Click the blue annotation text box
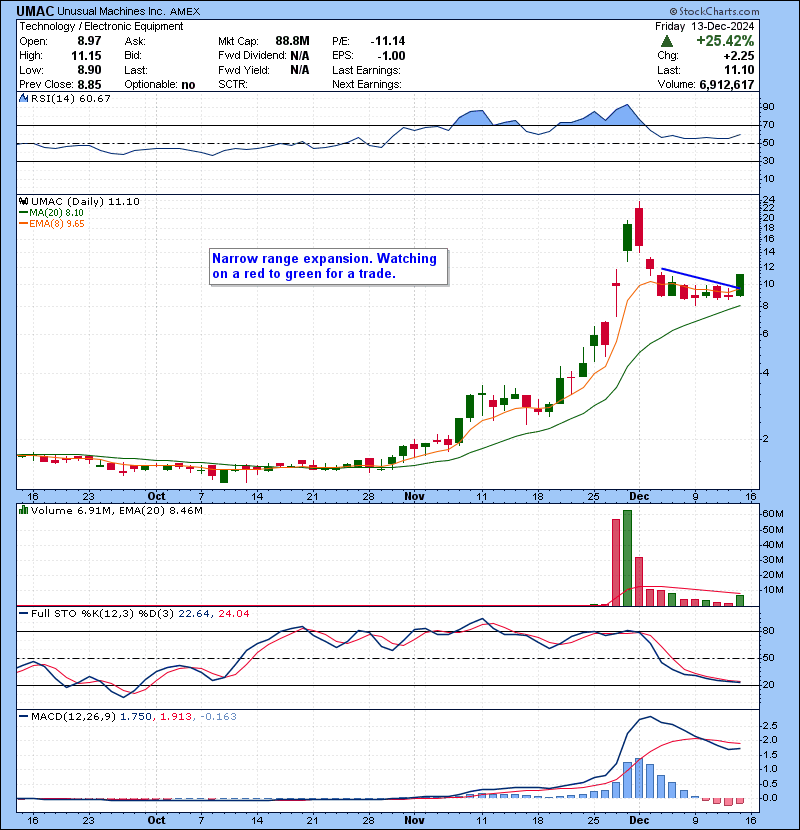Viewport: 800px width, 830px height. click(x=327, y=266)
